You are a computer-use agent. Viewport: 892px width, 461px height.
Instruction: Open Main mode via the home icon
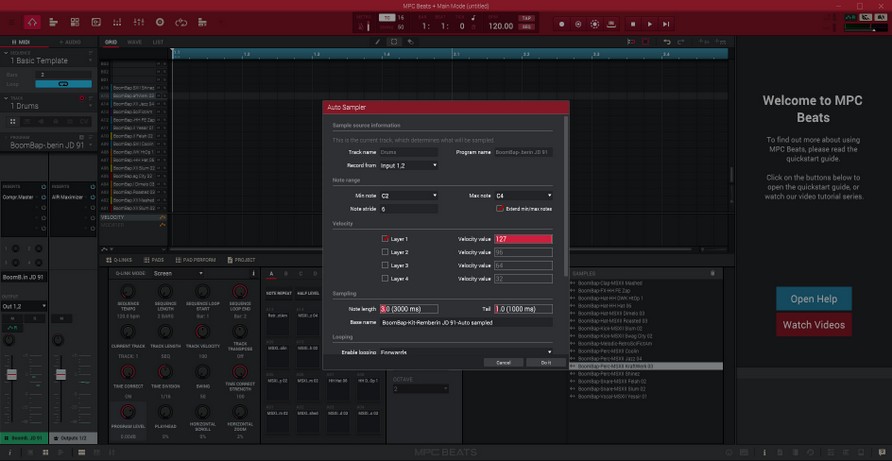coord(32,22)
